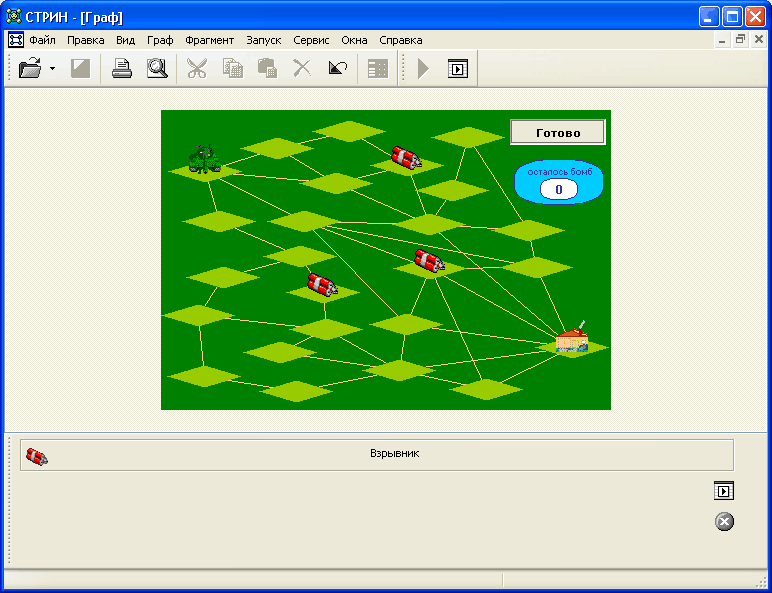Click the Готово button

tap(558, 132)
